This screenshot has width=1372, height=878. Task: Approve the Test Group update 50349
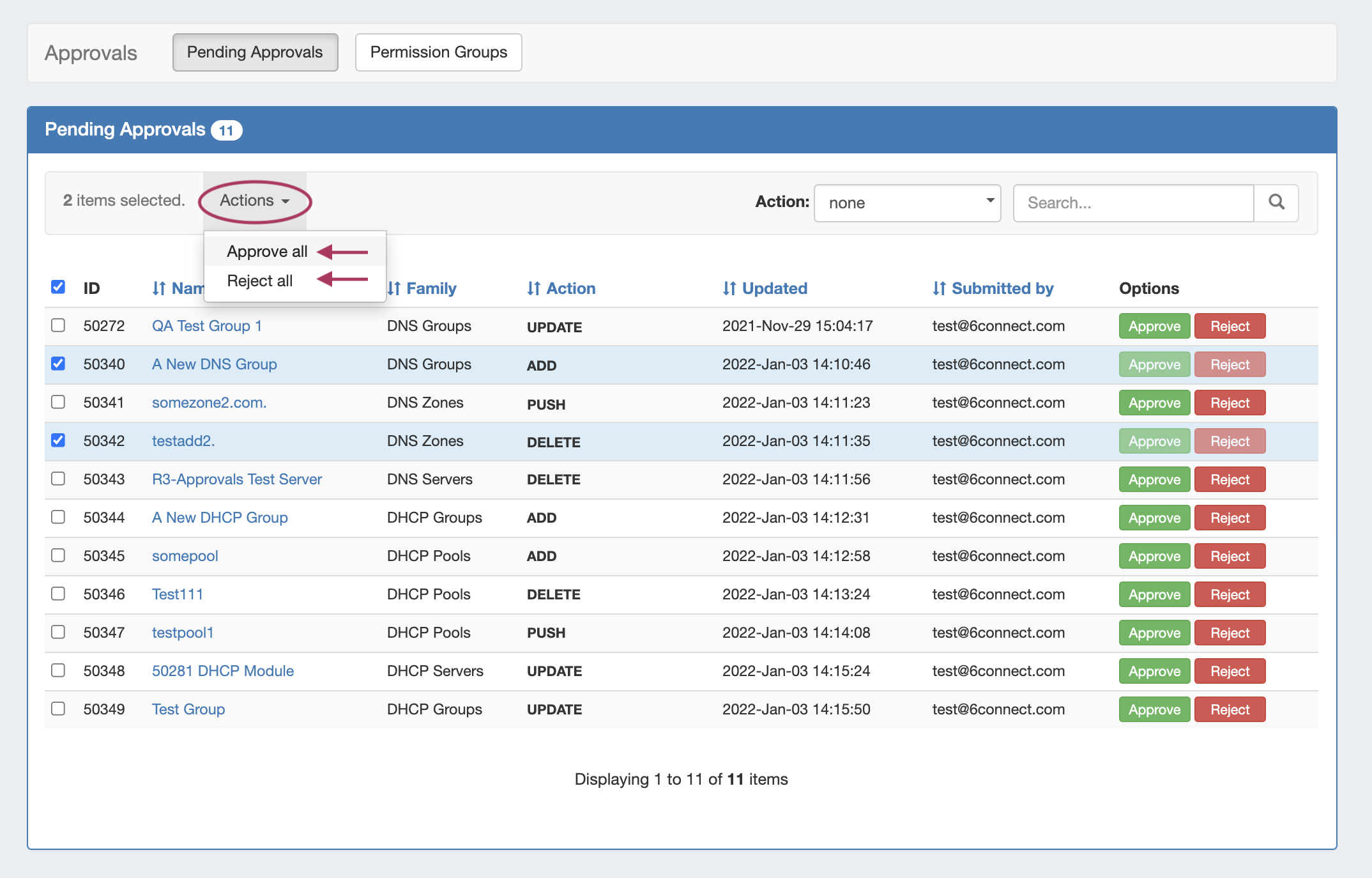click(1154, 709)
